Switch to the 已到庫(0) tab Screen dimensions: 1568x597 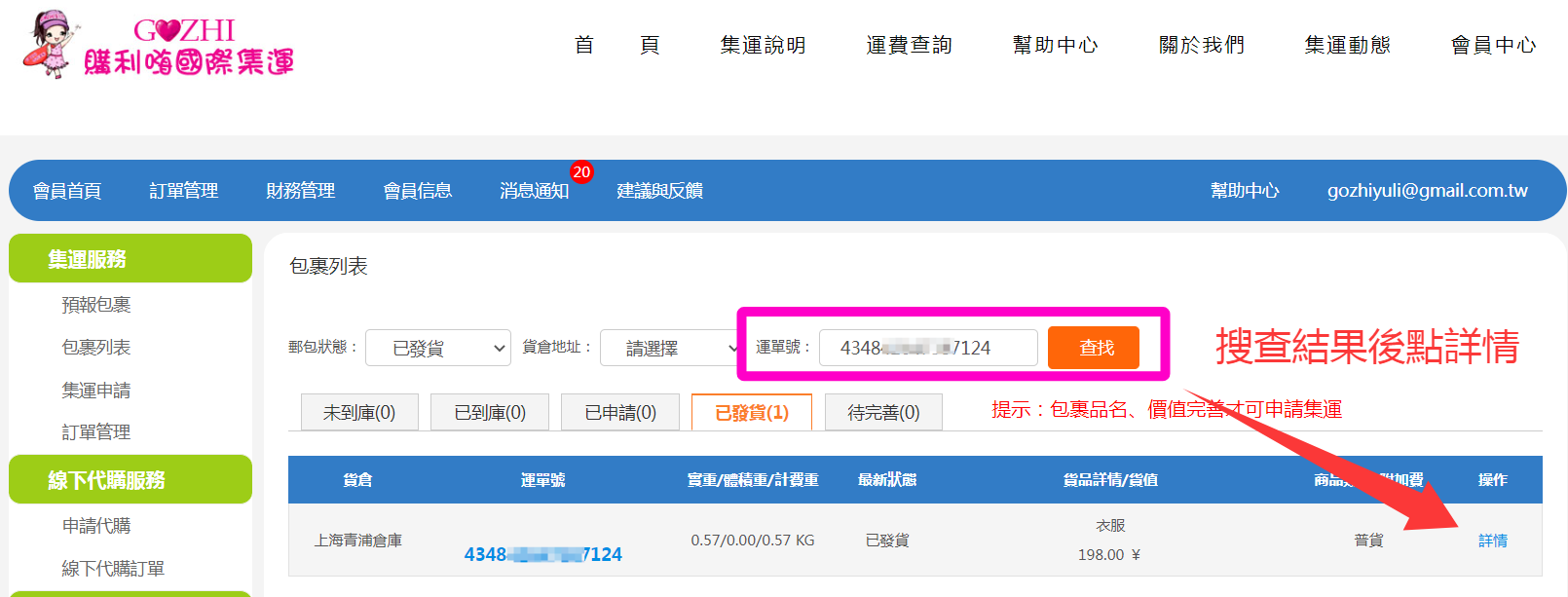point(490,412)
